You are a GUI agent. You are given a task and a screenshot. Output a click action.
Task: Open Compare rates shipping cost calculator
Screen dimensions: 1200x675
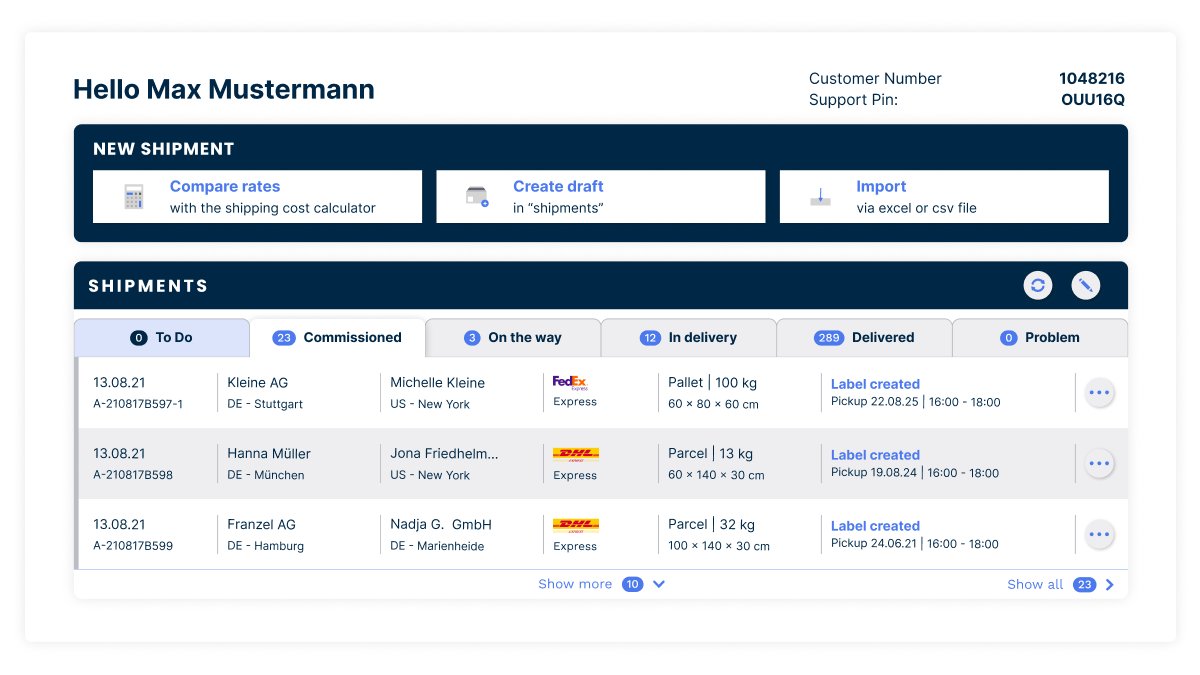257,197
